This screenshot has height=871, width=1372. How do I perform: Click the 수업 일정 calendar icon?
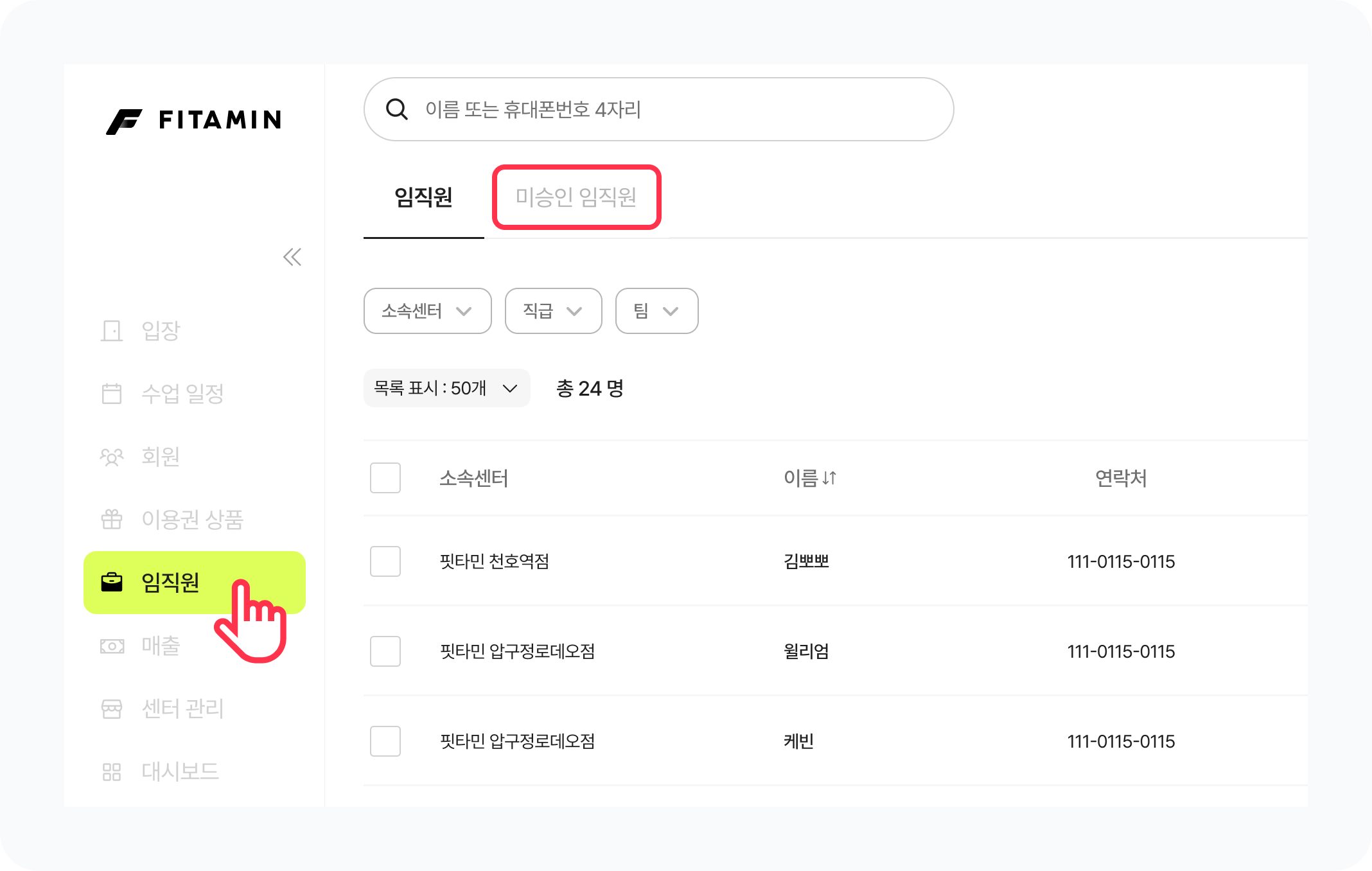[x=112, y=393]
